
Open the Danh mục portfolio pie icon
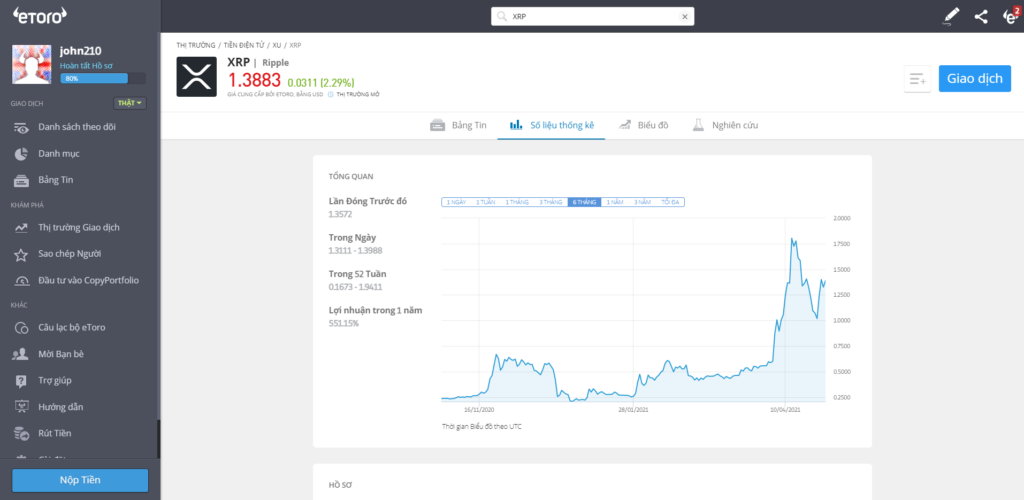21,154
